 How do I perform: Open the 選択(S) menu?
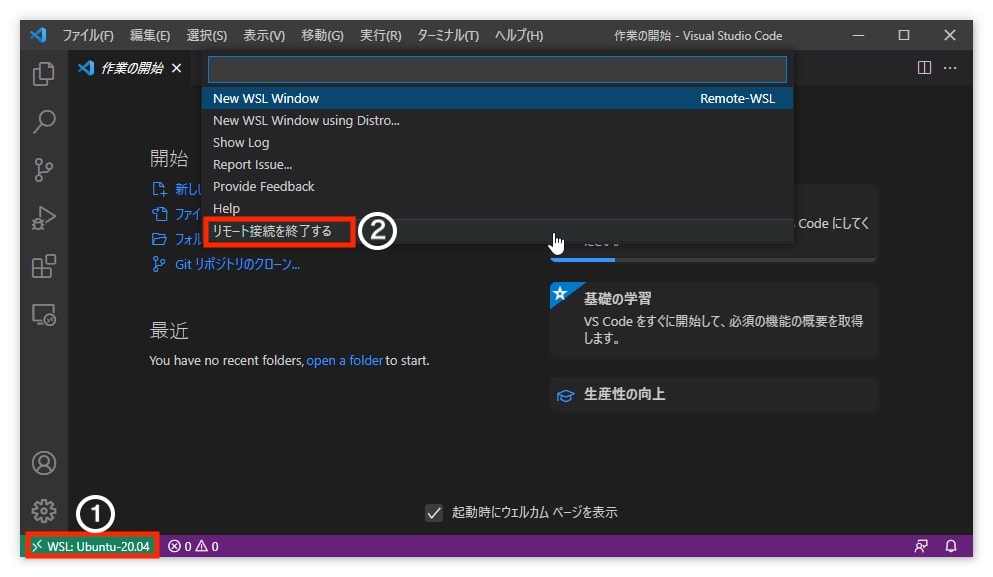[x=206, y=35]
